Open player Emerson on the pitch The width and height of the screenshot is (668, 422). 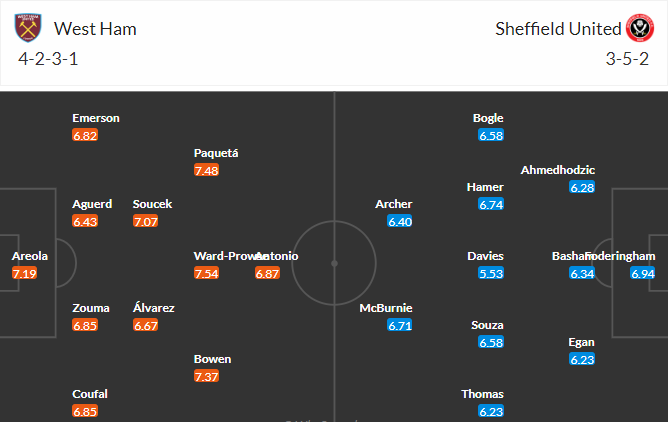coord(96,118)
